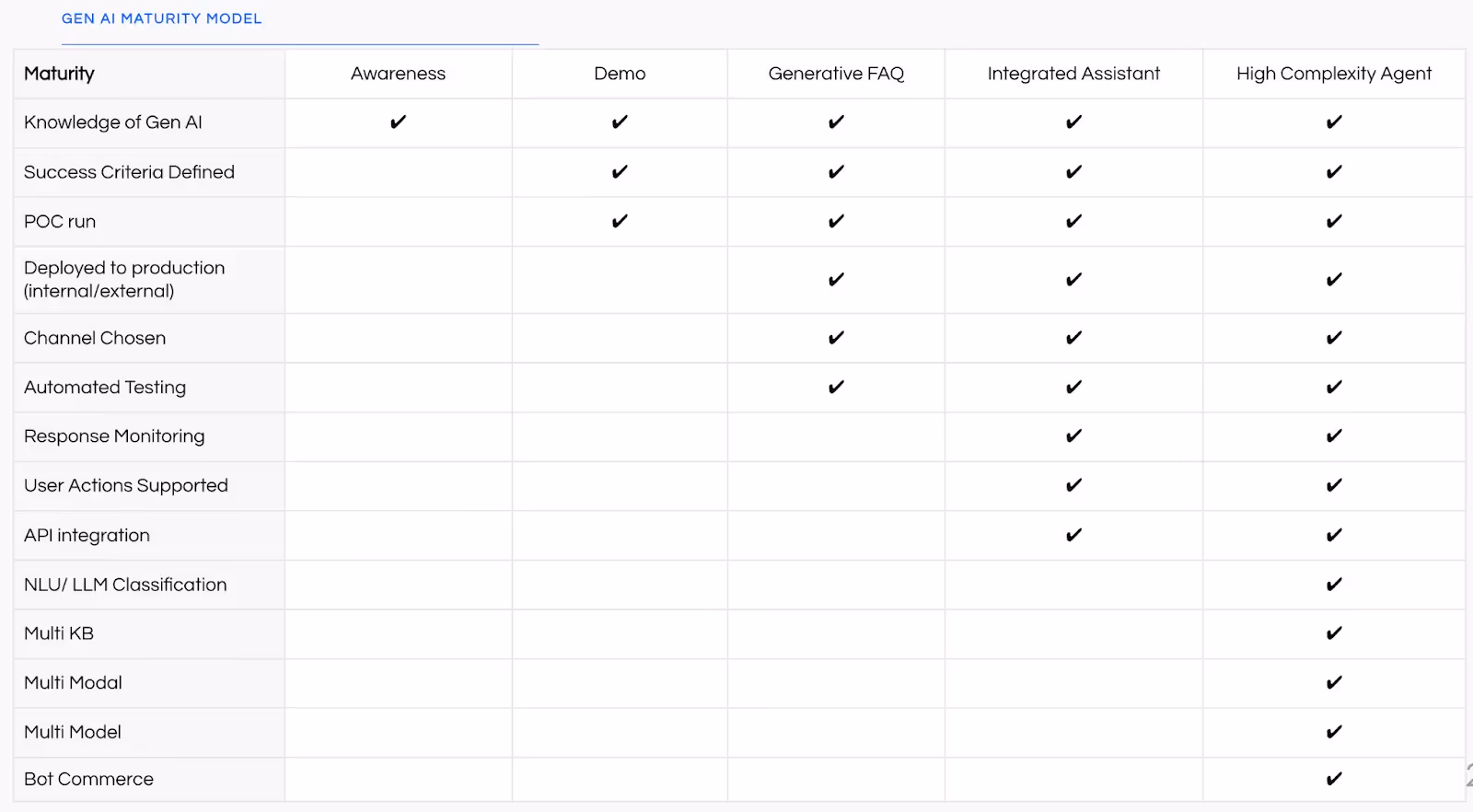
Task: Click High Complexity Agent checkmark for Success Criteria Defined
Action: tap(1334, 171)
